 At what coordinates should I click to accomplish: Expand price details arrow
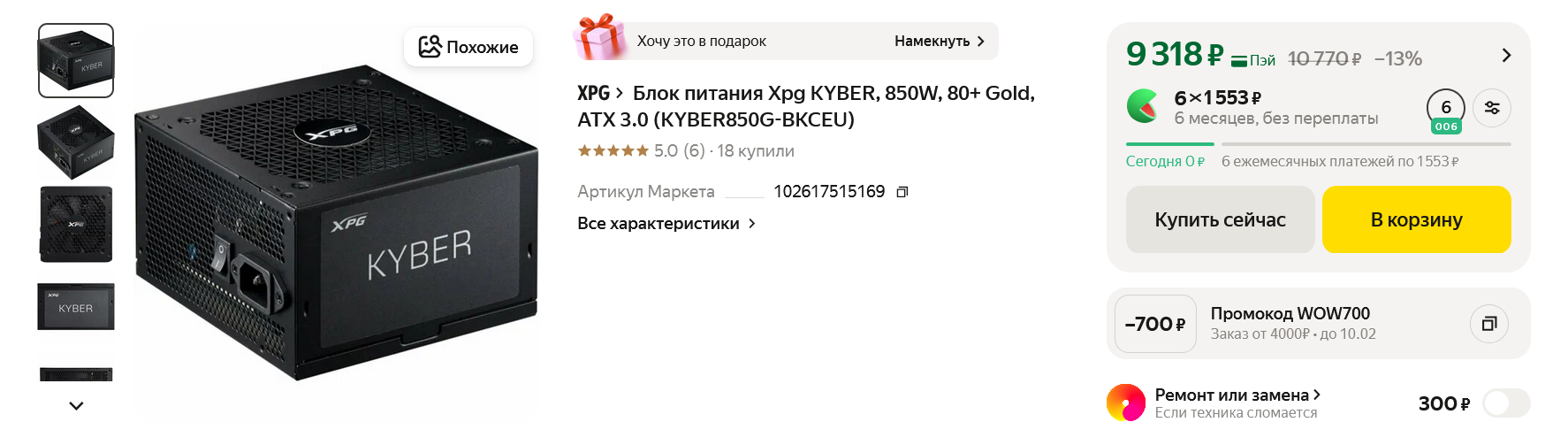[x=1506, y=55]
